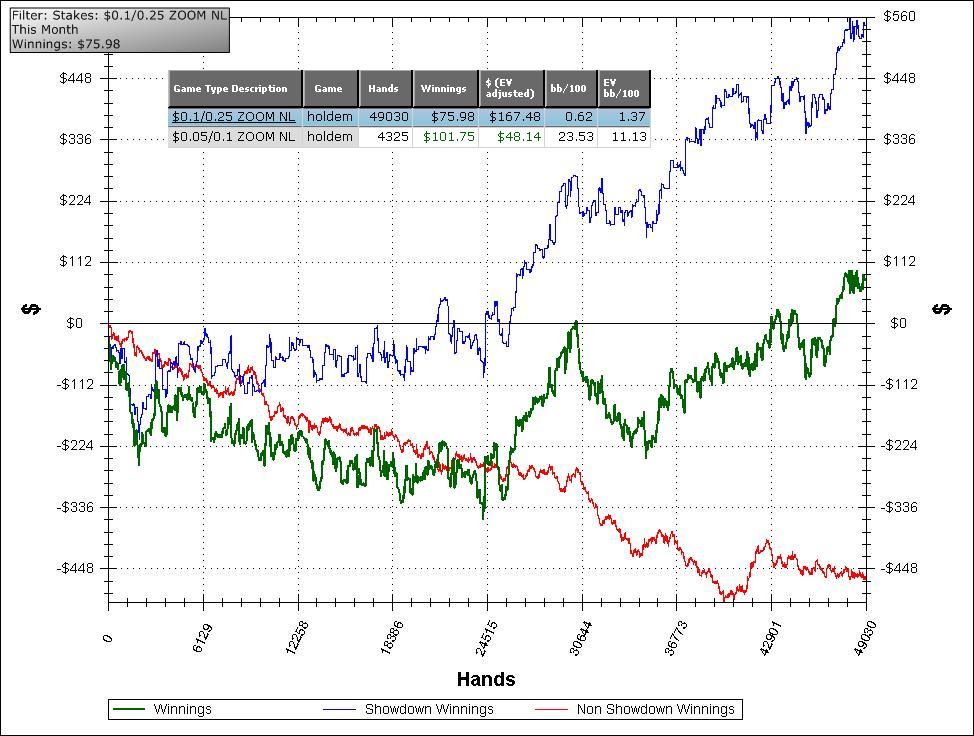This screenshot has height=736, width=974.
Task: Click the $75.98 winnings cell
Action: click(445, 117)
